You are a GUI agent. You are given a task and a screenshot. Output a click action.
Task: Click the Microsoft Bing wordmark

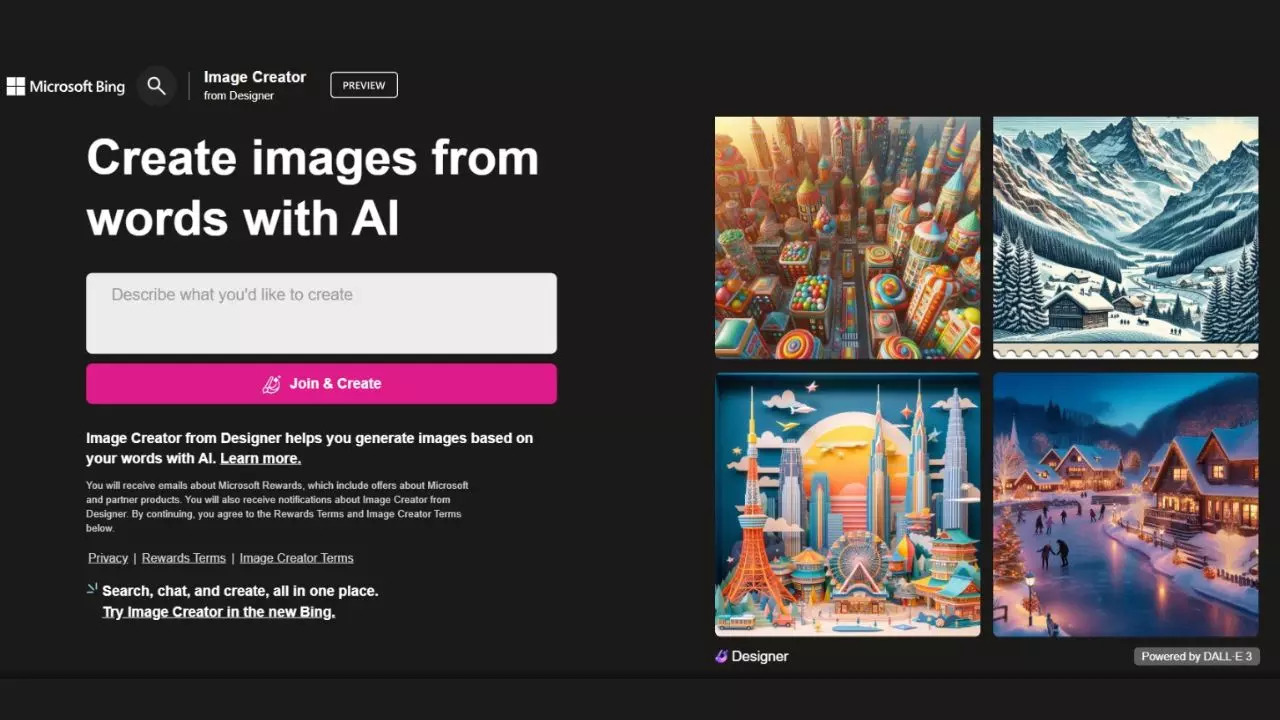point(77,86)
